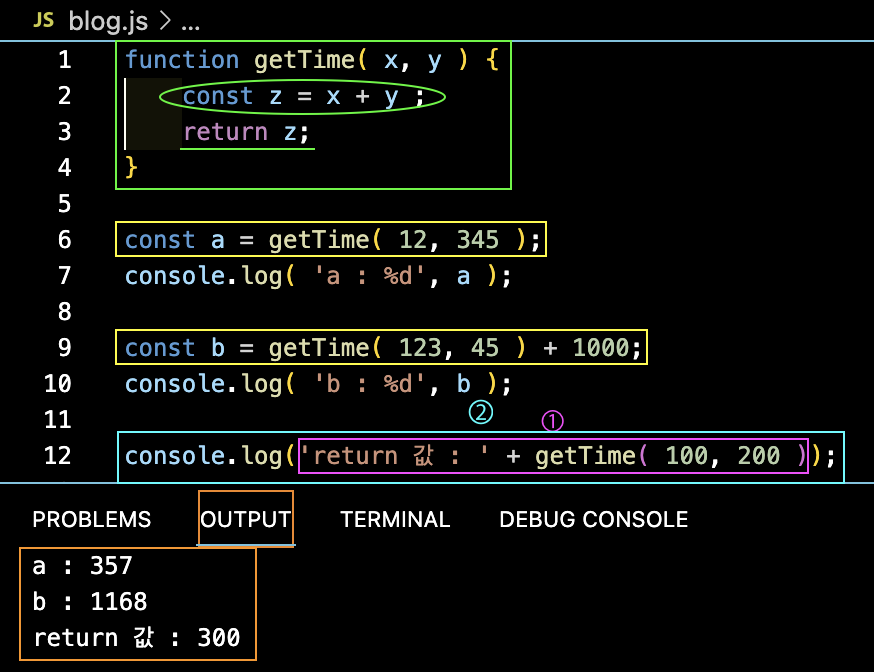Screen dimensions: 874x672
Task: Click 'const a' declaration on line 6
Action: pyautogui.click(x=174, y=240)
